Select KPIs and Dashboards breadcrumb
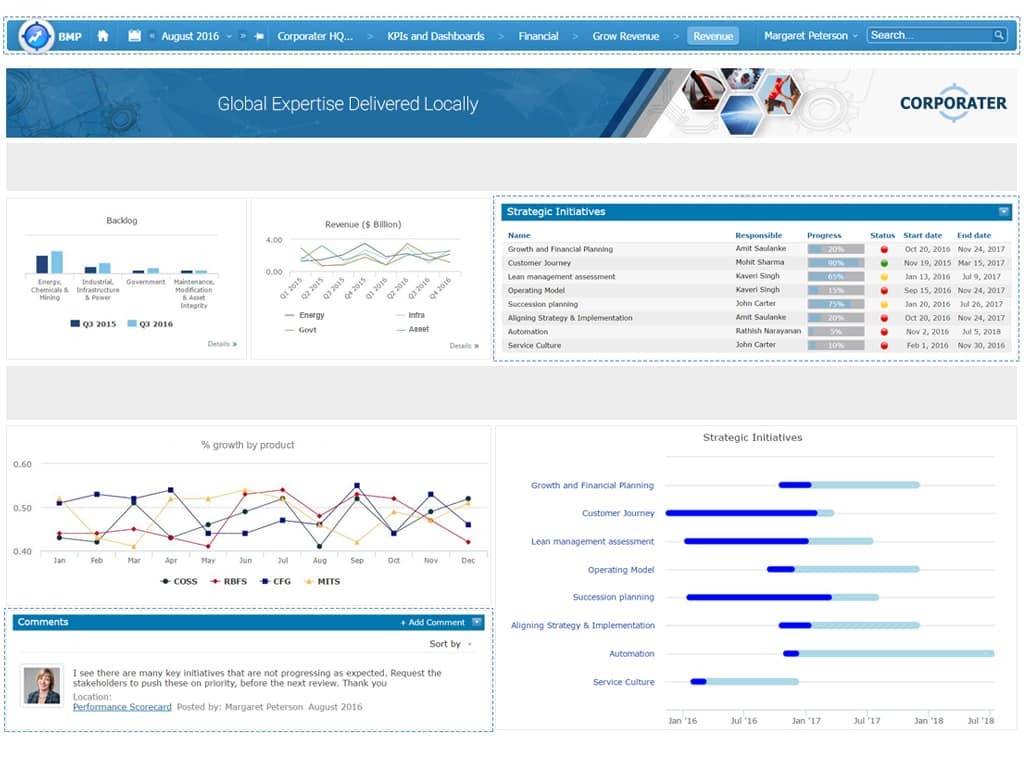This screenshot has height=768, width=1024. tap(435, 36)
